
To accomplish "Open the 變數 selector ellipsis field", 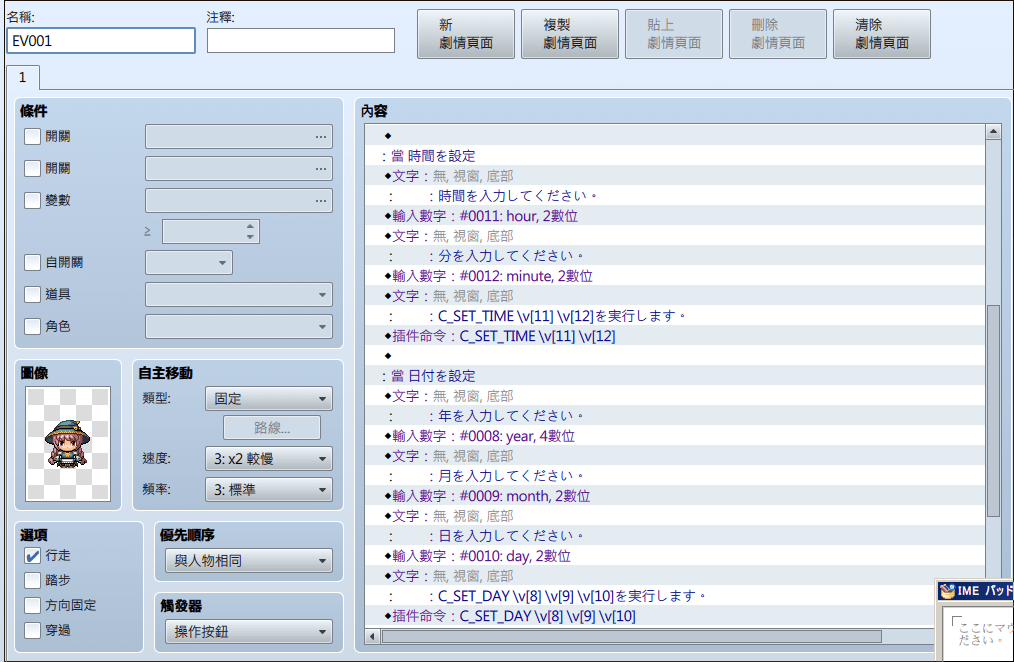I will 239,200.
